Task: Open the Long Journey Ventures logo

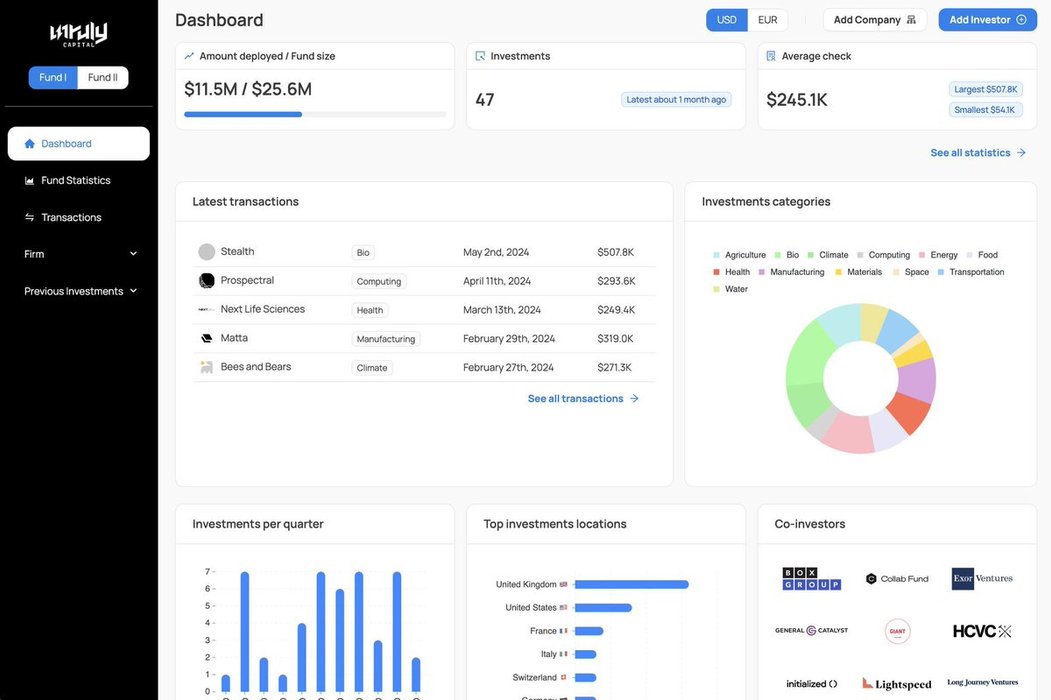Action: 982,682
